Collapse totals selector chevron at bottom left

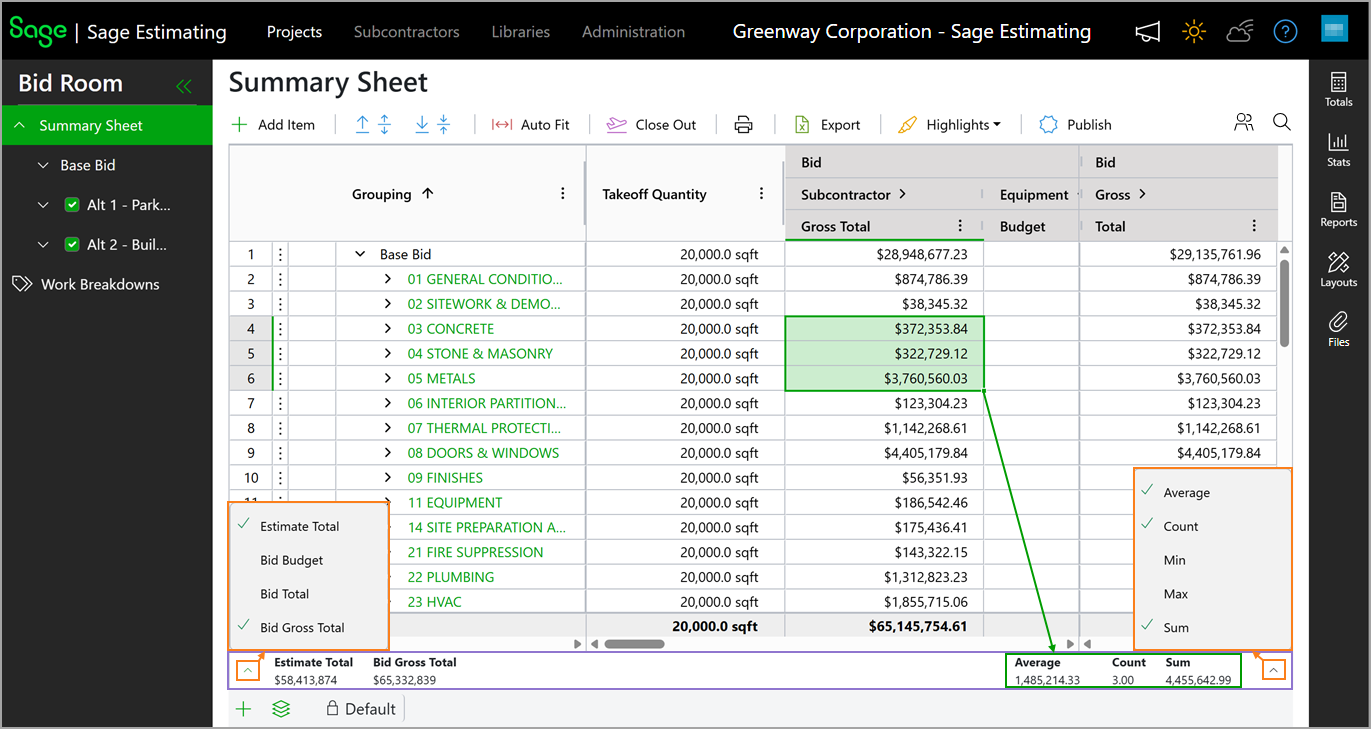[248, 670]
